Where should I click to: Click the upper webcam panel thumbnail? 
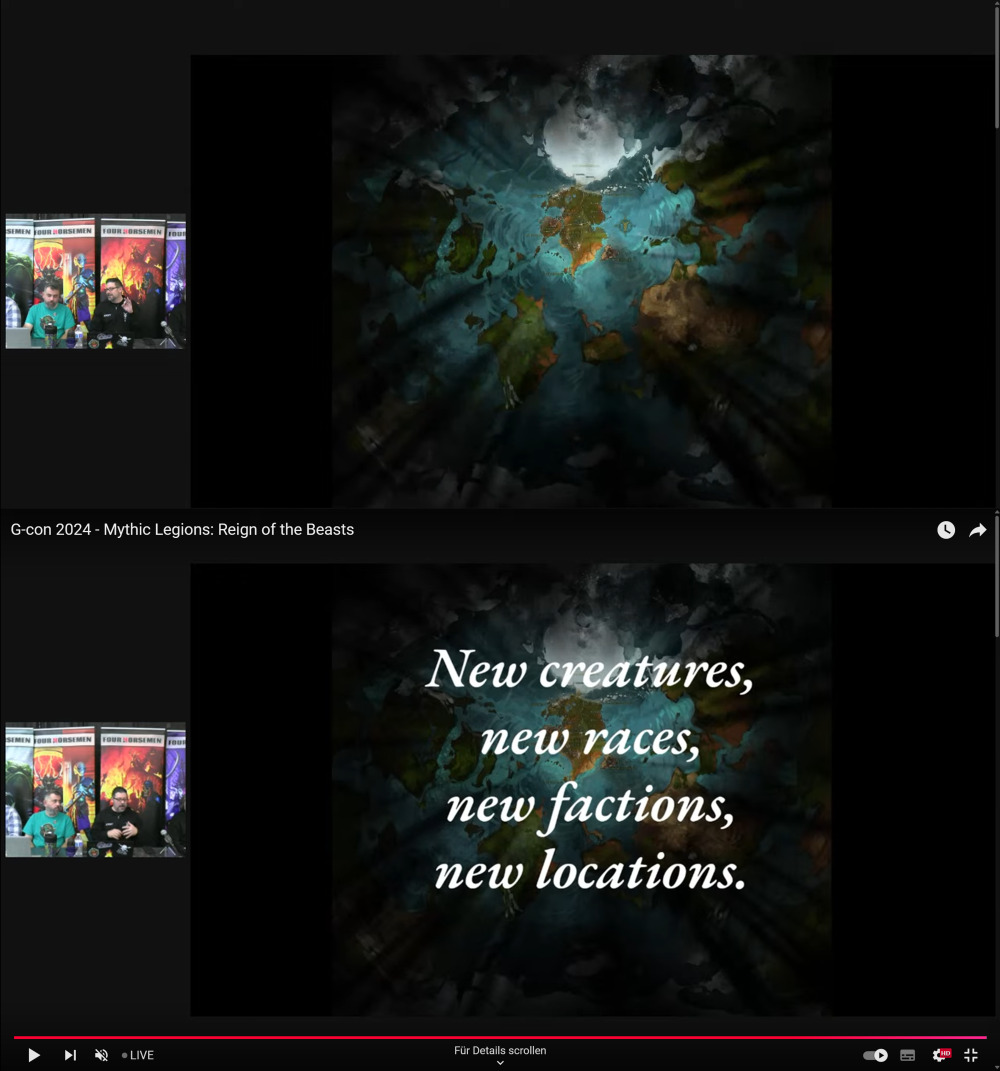tap(96, 281)
